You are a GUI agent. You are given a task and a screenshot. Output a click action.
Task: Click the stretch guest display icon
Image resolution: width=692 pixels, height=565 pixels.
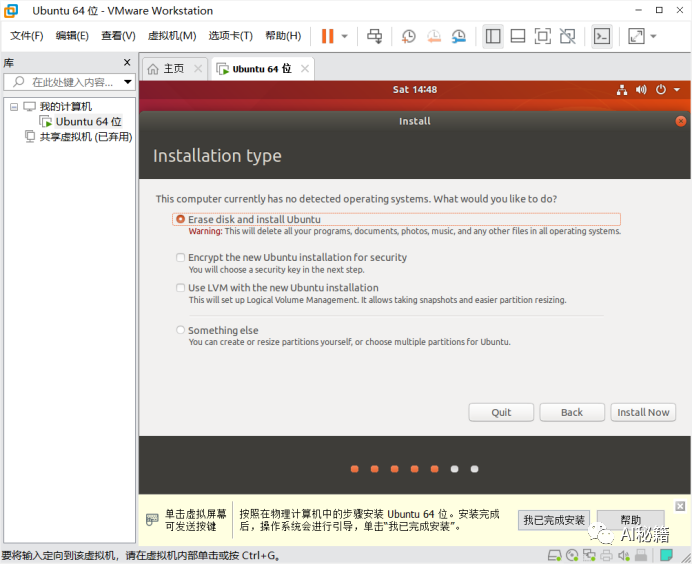point(636,36)
